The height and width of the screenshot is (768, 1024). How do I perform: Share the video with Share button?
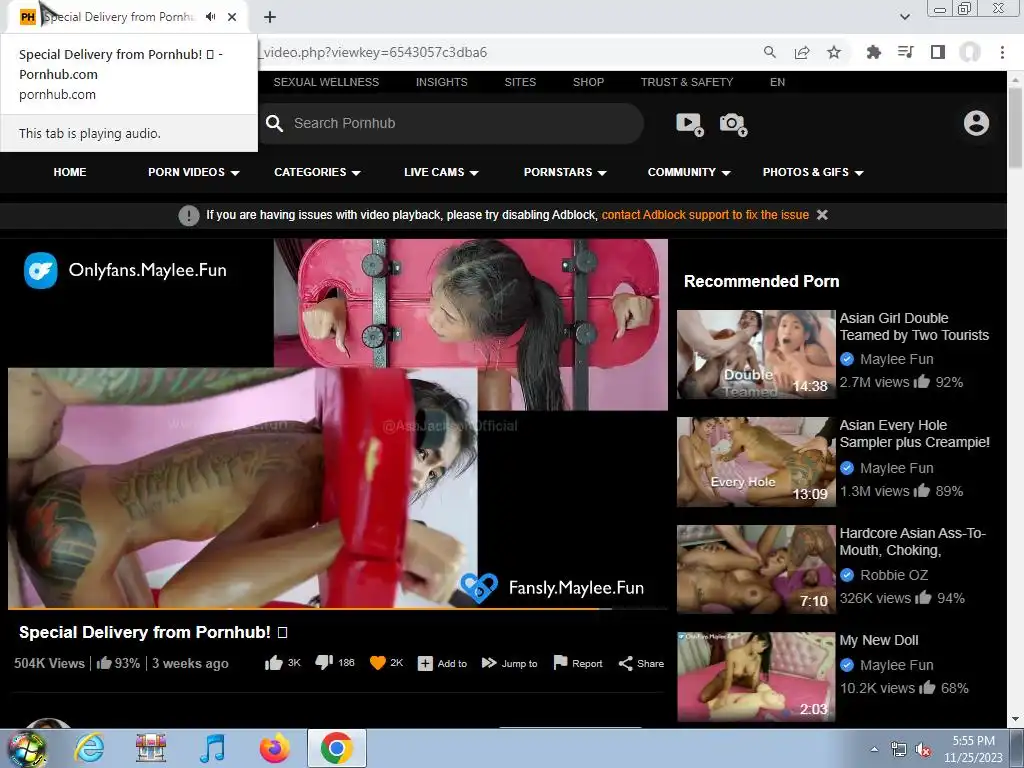[x=641, y=664]
